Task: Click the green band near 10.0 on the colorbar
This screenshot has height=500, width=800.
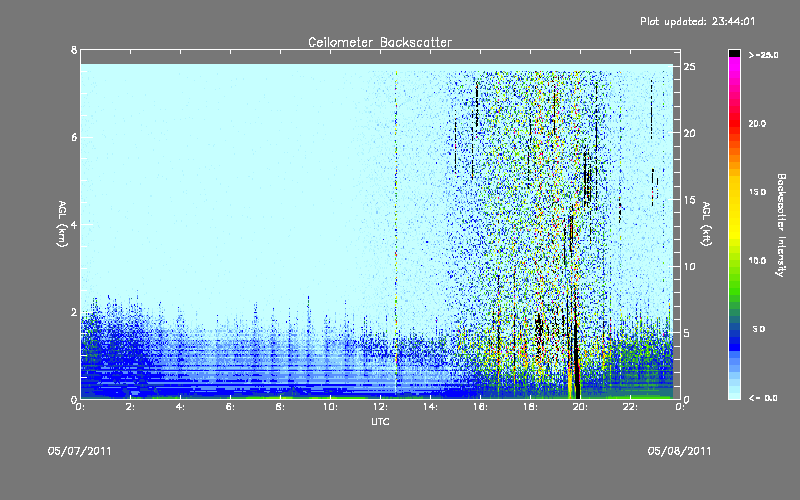Action: click(734, 265)
